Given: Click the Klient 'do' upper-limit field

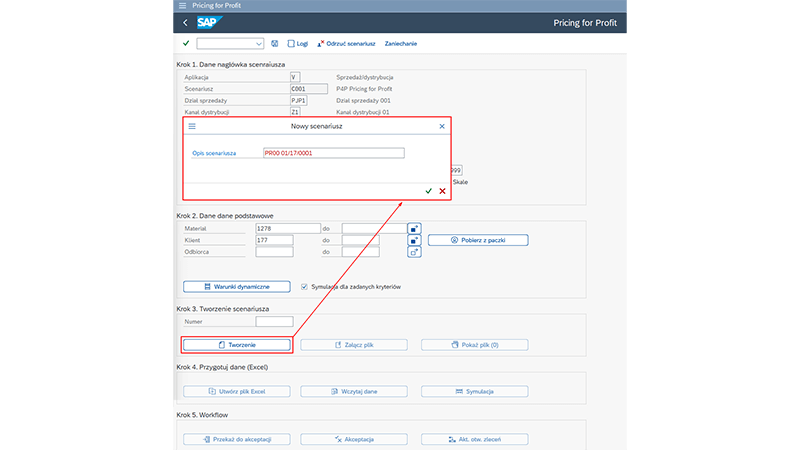Looking at the screenshot, I should click(x=361, y=240).
